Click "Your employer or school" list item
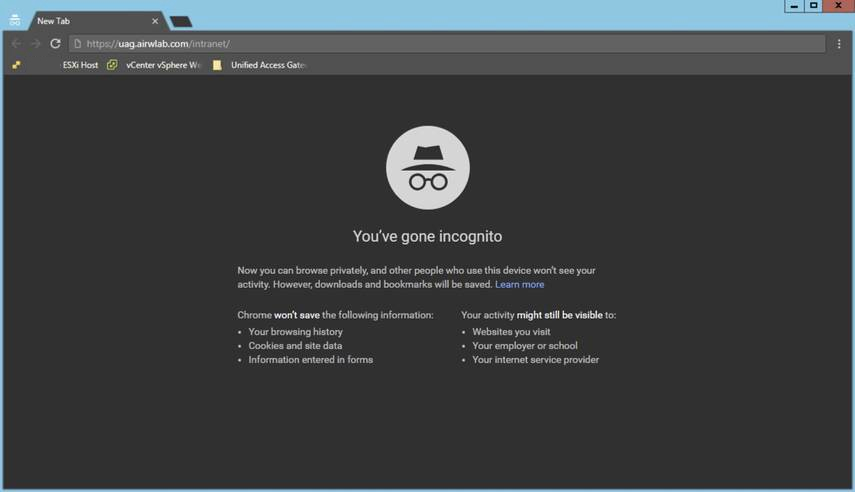The height and width of the screenshot is (492, 855). coord(525,346)
